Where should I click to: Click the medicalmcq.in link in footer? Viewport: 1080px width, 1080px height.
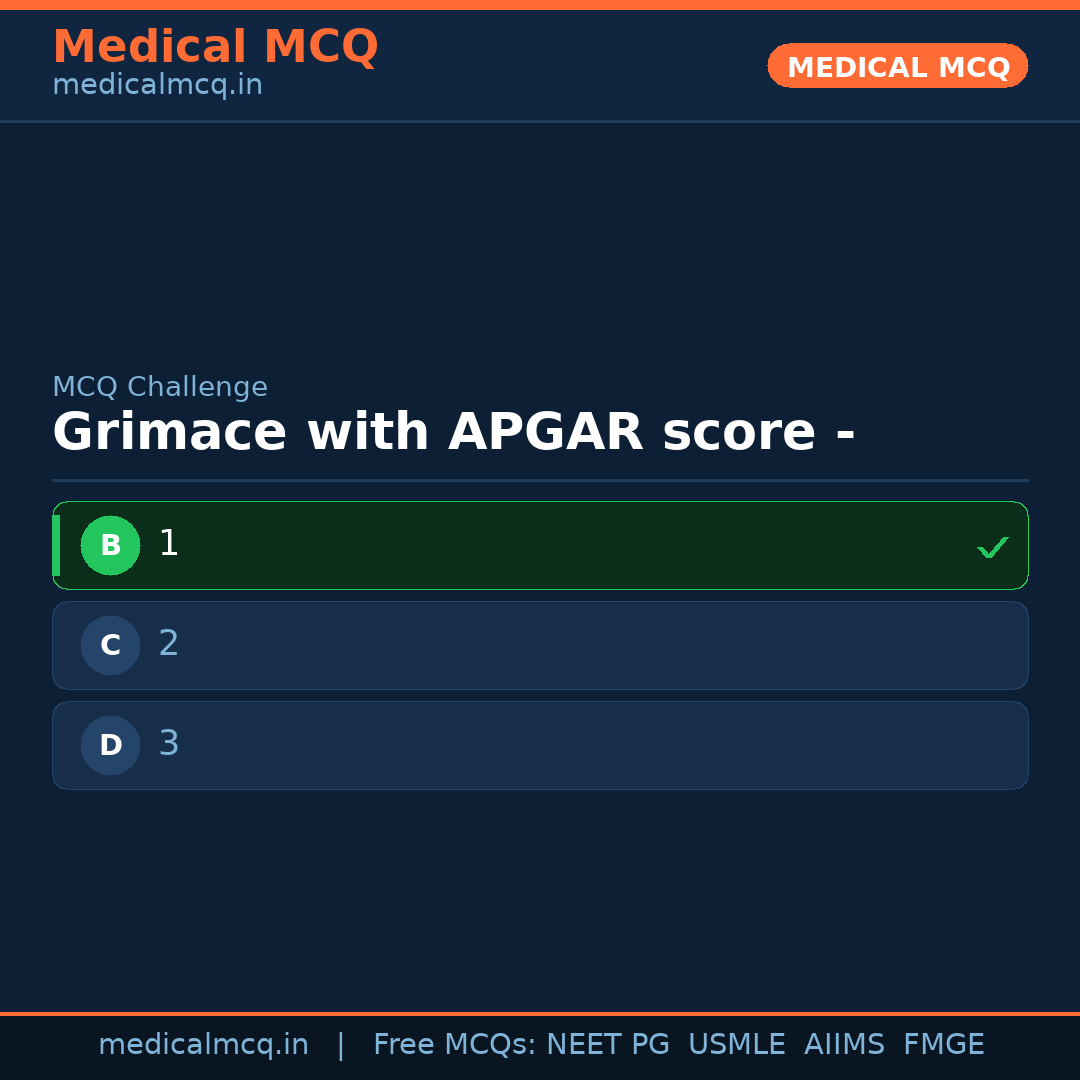point(204,1044)
